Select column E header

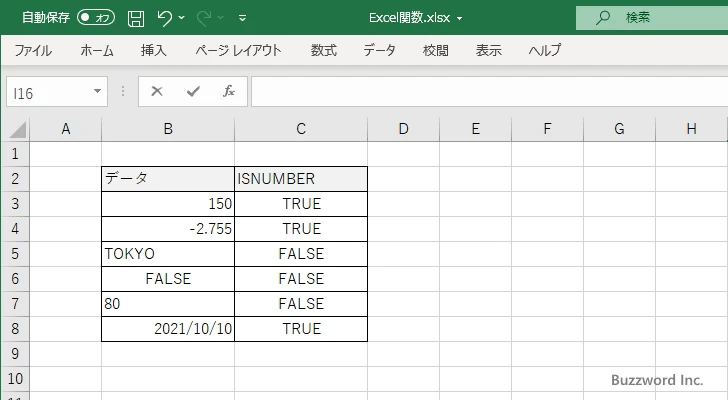475,129
